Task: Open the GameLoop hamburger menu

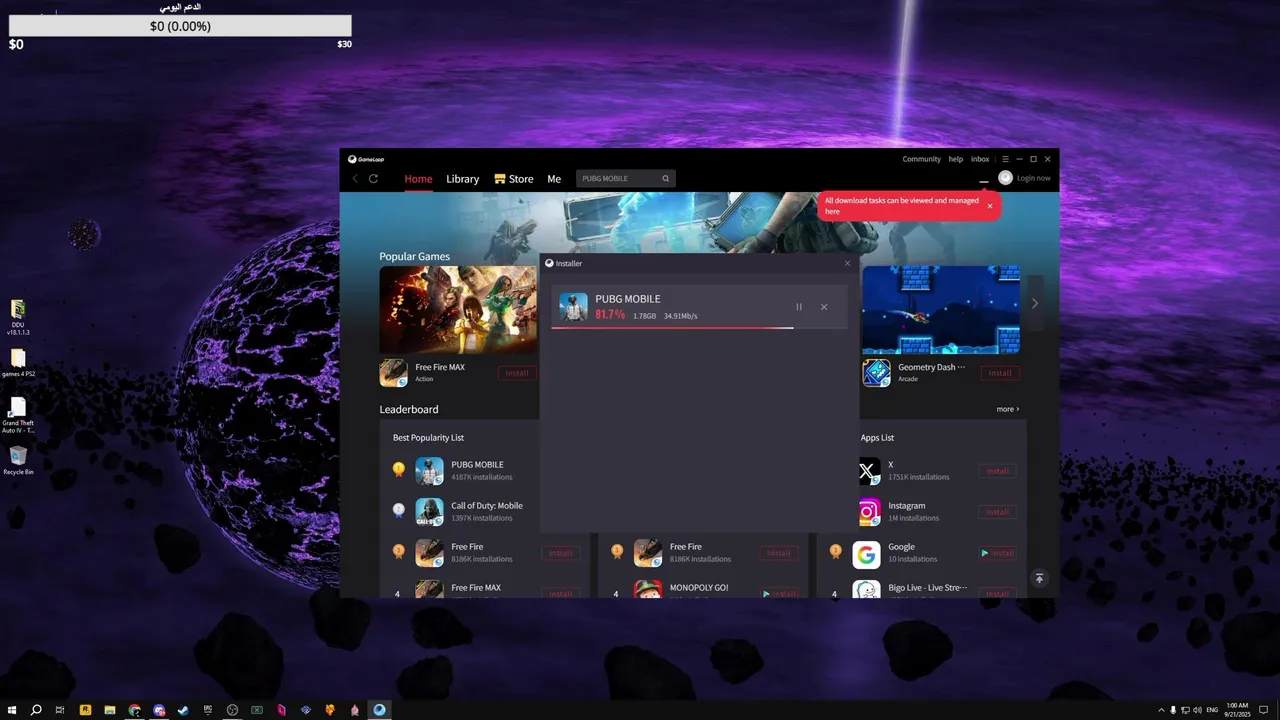Action: [x=1005, y=159]
